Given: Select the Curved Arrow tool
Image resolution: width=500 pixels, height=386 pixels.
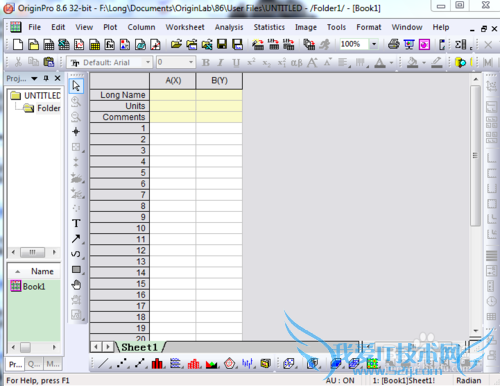Looking at the screenshot, I should point(76,254).
